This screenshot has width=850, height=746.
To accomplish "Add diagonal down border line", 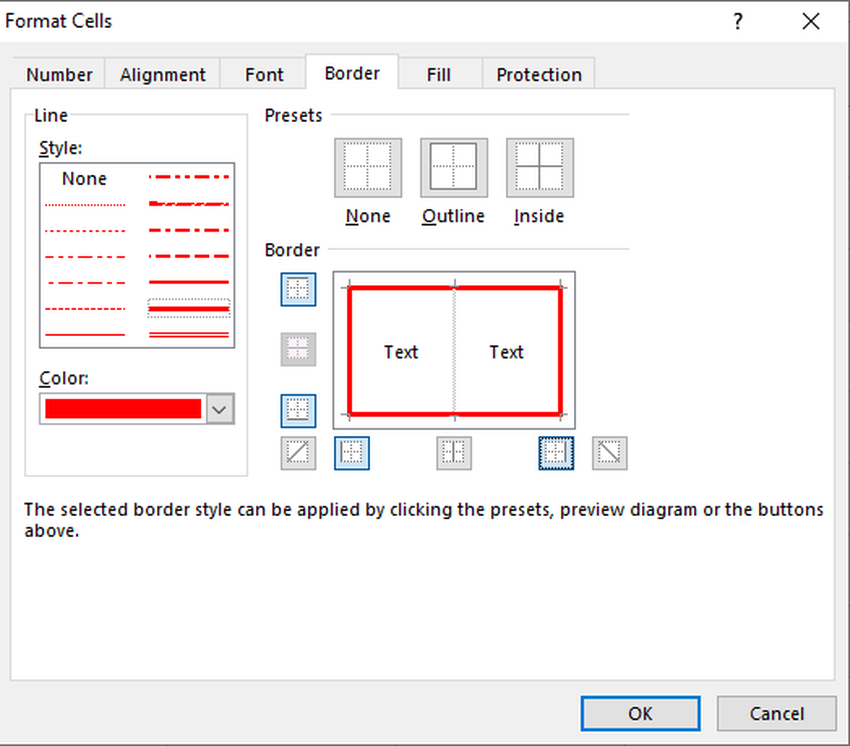I will [609, 453].
